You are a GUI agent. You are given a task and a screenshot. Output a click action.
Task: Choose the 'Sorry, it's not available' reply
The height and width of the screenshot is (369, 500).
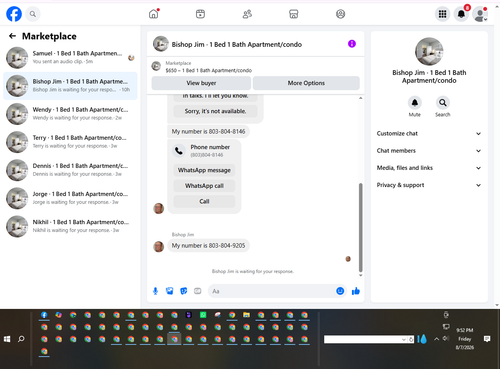(x=215, y=111)
